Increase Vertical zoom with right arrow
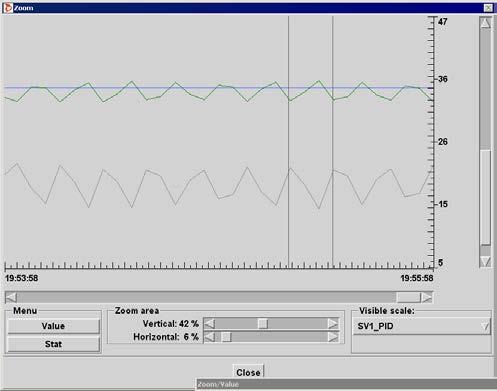Screen dimensions: 497x391 click(333, 324)
